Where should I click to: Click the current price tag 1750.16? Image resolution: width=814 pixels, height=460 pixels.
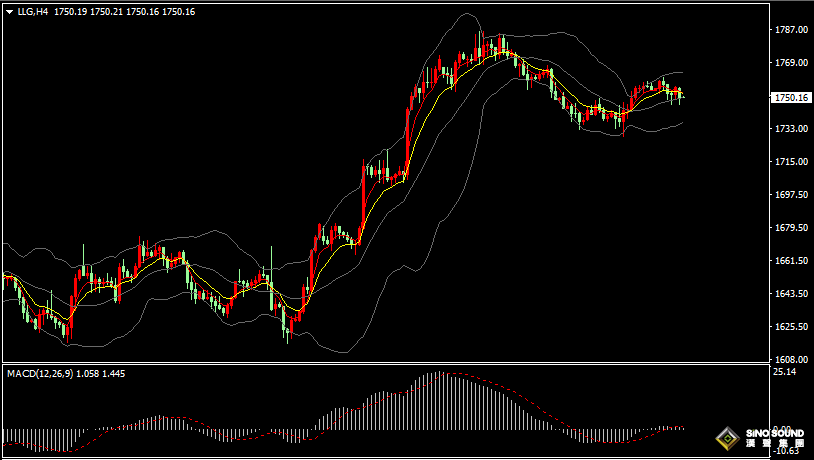pyautogui.click(x=792, y=97)
